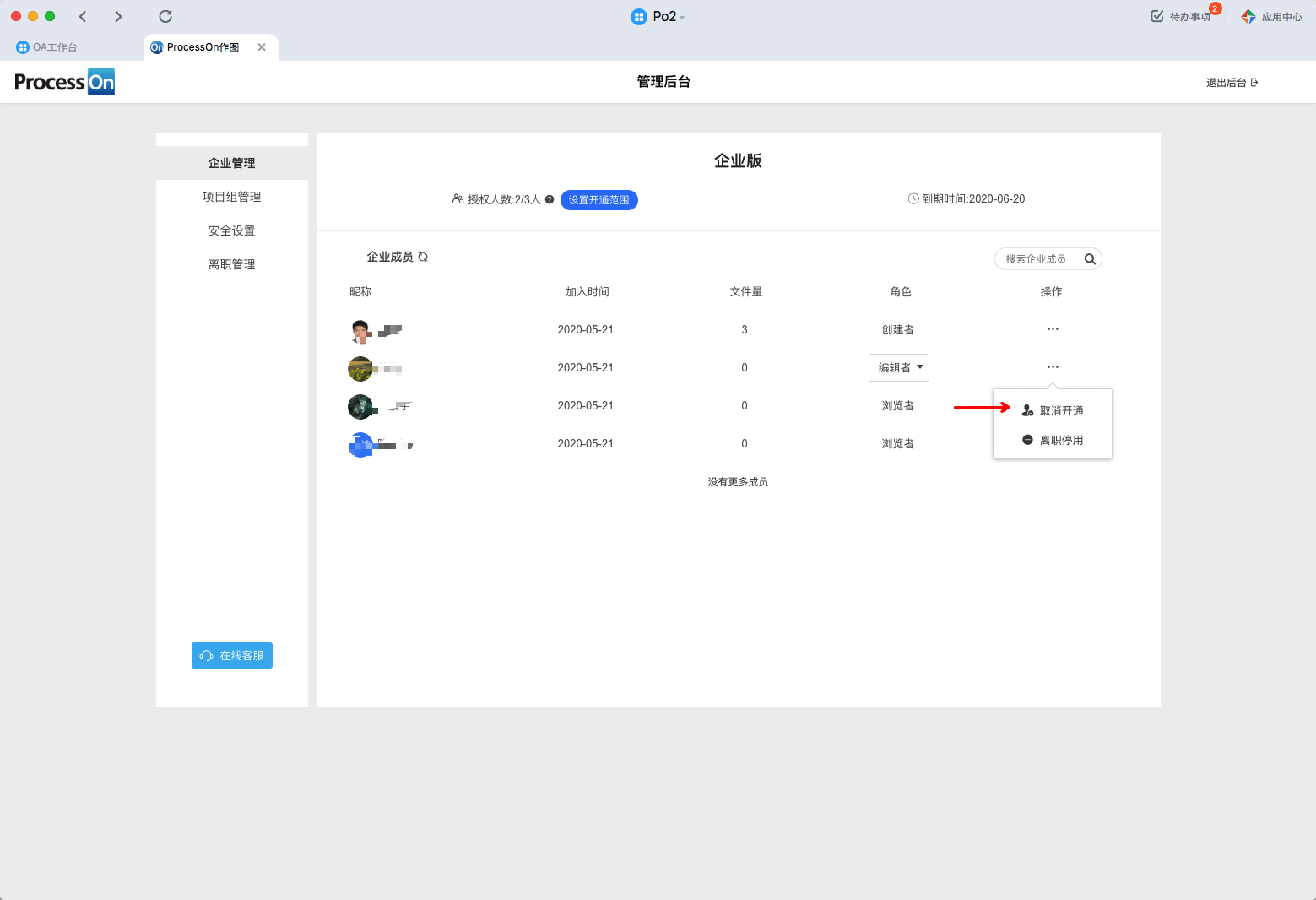Click the 管理后台 title
The width and height of the screenshot is (1316, 900).
pos(663,82)
